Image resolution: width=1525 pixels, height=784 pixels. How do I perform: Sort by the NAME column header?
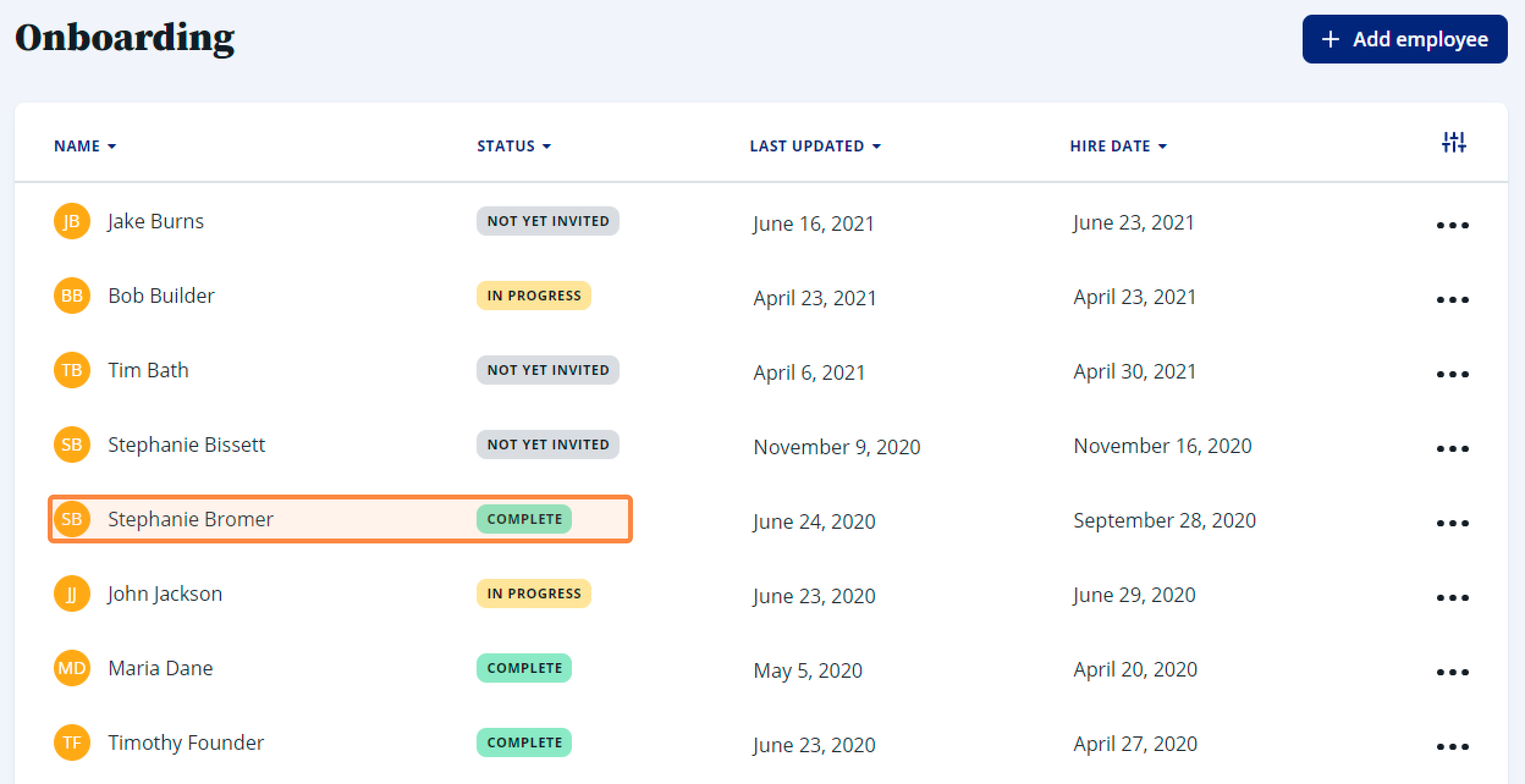(x=85, y=146)
